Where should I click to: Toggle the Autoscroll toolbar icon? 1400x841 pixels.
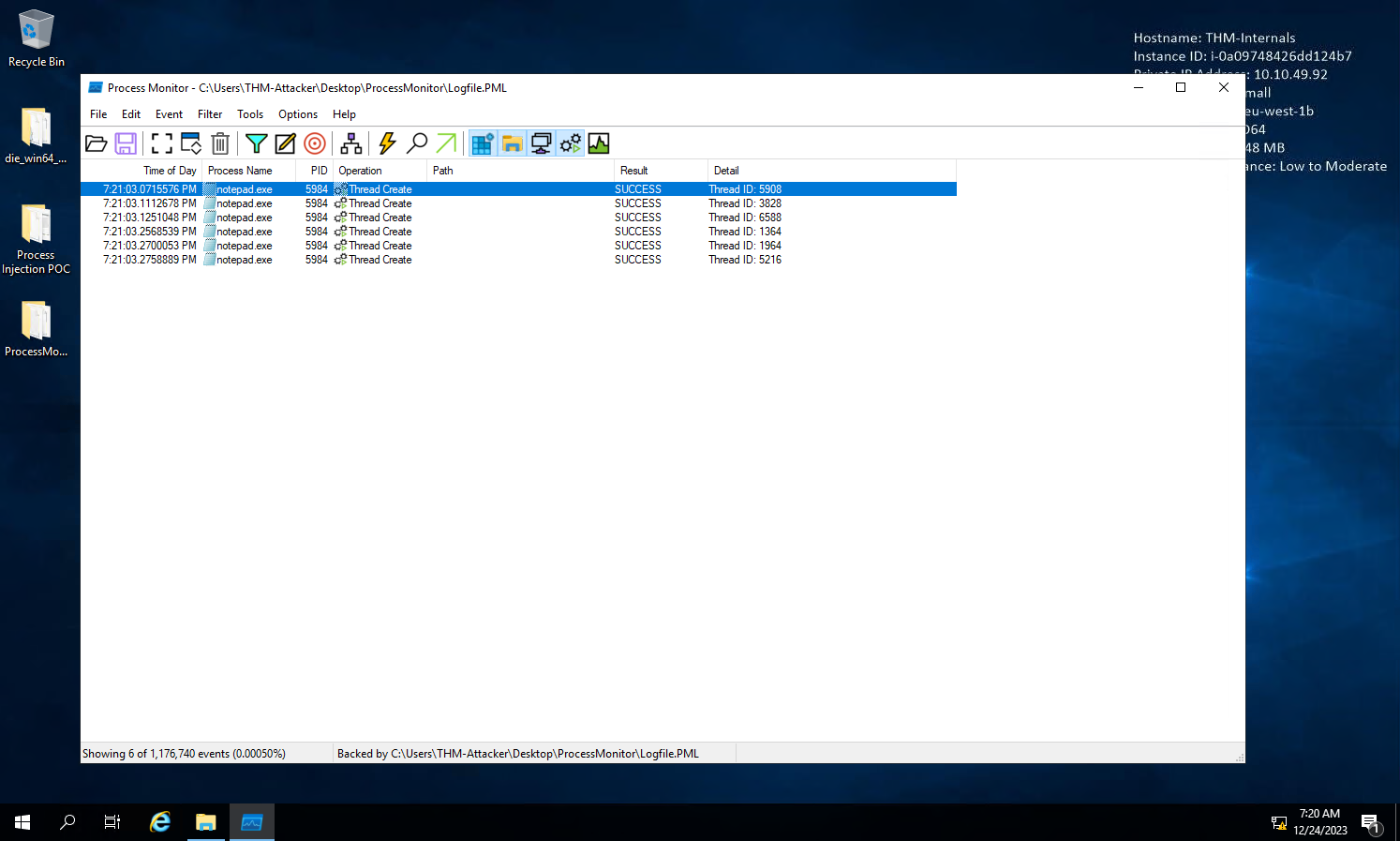191,143
